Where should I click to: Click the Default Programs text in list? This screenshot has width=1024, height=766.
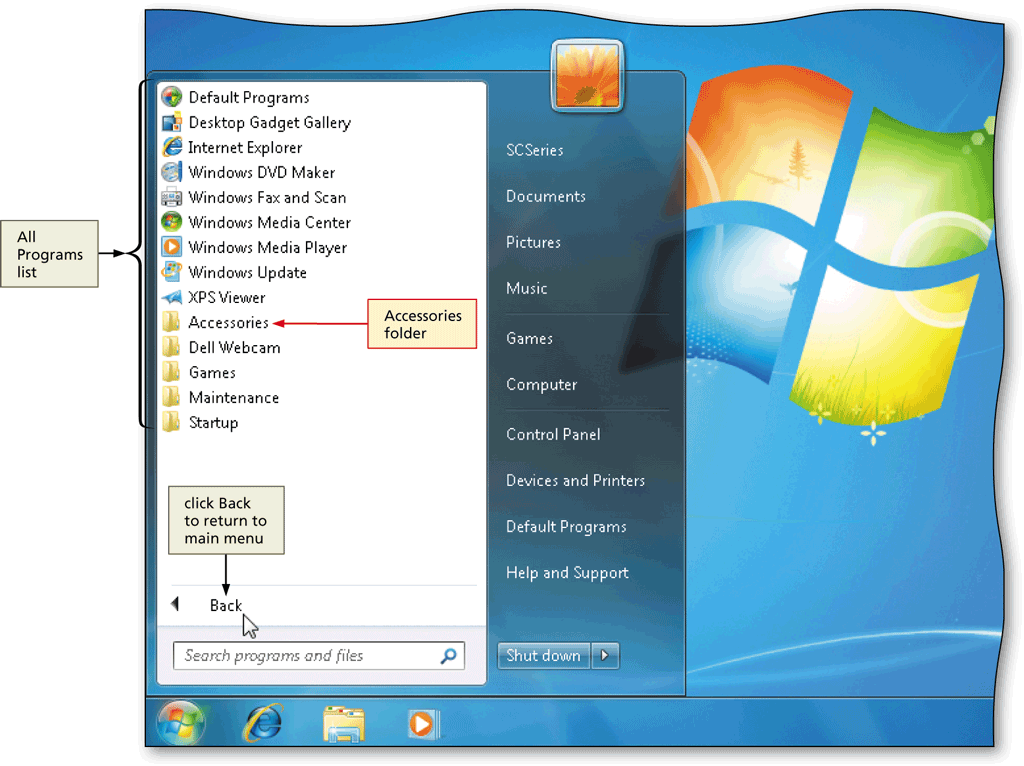pyautogui.click(x=249, y=98)
